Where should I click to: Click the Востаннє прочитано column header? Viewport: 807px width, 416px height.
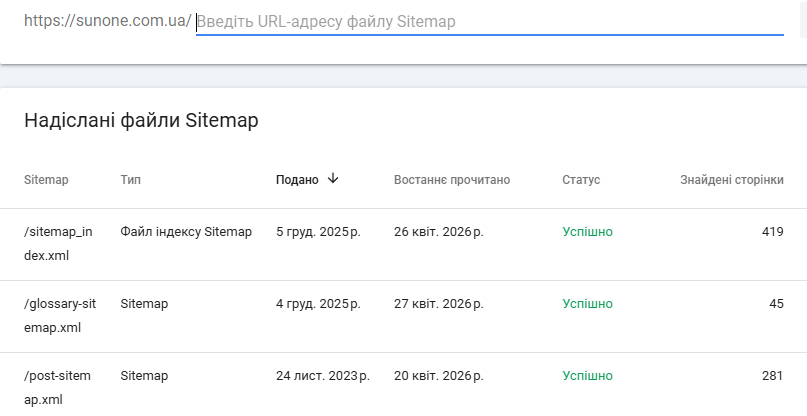tap(452, 180)
